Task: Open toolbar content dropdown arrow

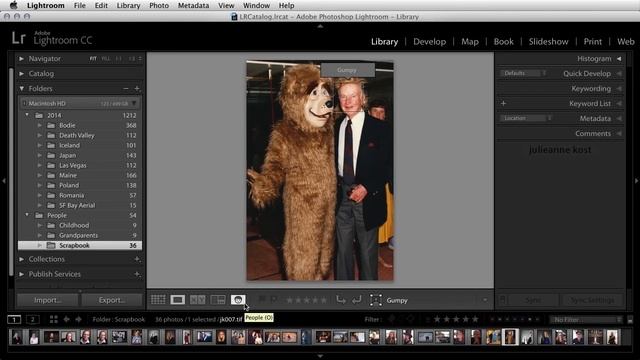Action: click(x=485, y=300)
